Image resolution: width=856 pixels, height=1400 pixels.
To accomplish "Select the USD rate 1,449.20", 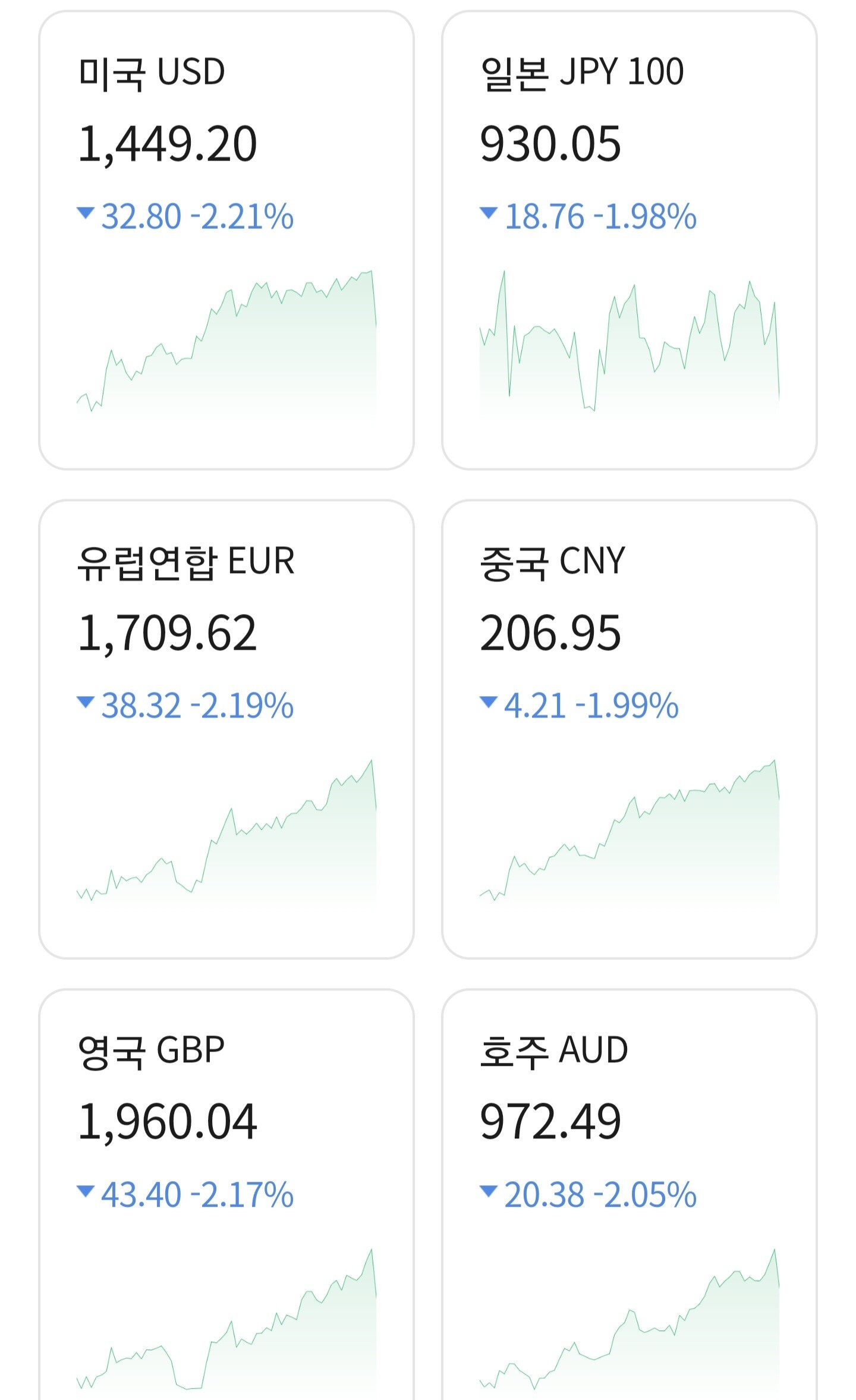I will click(168, 144).
